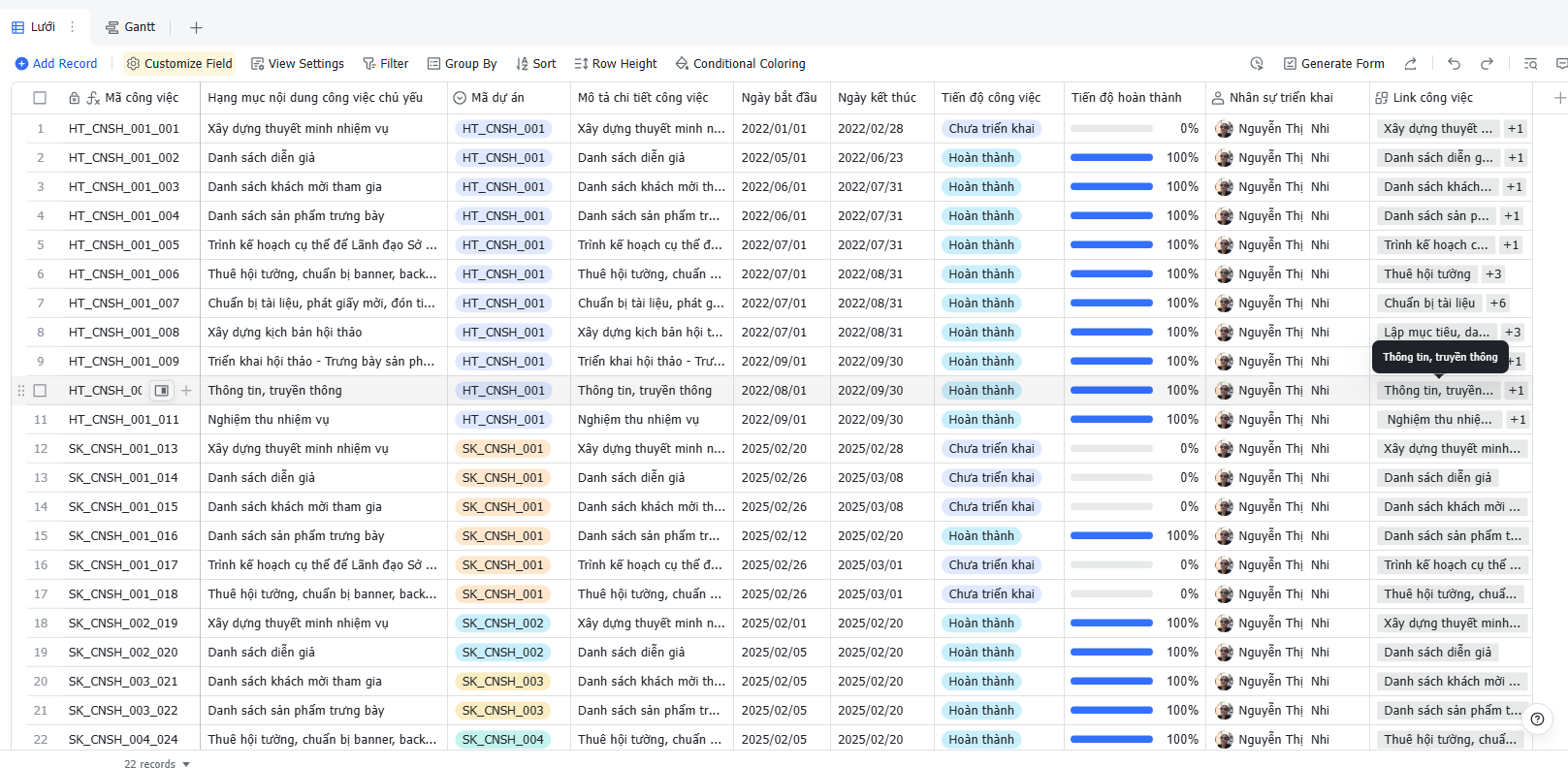Image resolution: width=1568 pixels, height=768 pixels.
Task: Click the HT_CNSH_001 tag in row 1
Action: 503,128
